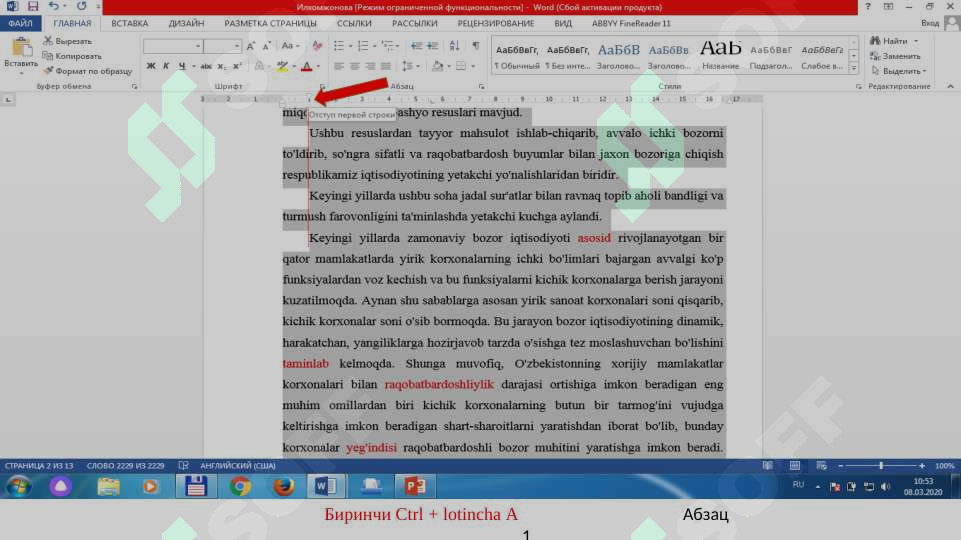Apply red font color button

coord(307,66)
